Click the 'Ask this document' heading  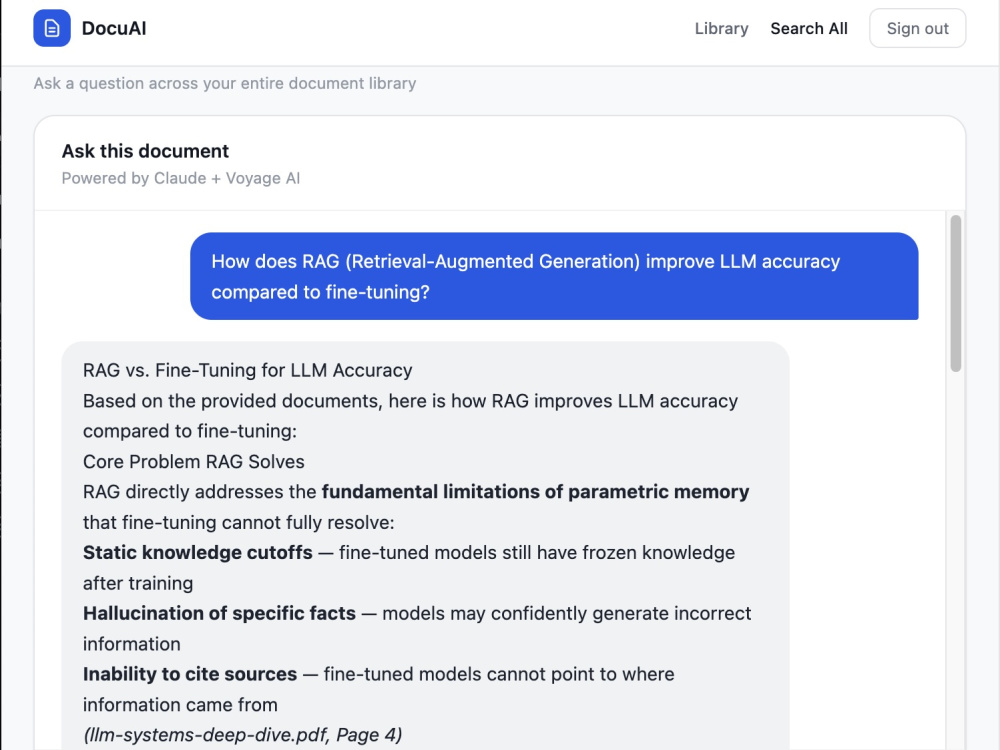point(145,151)
